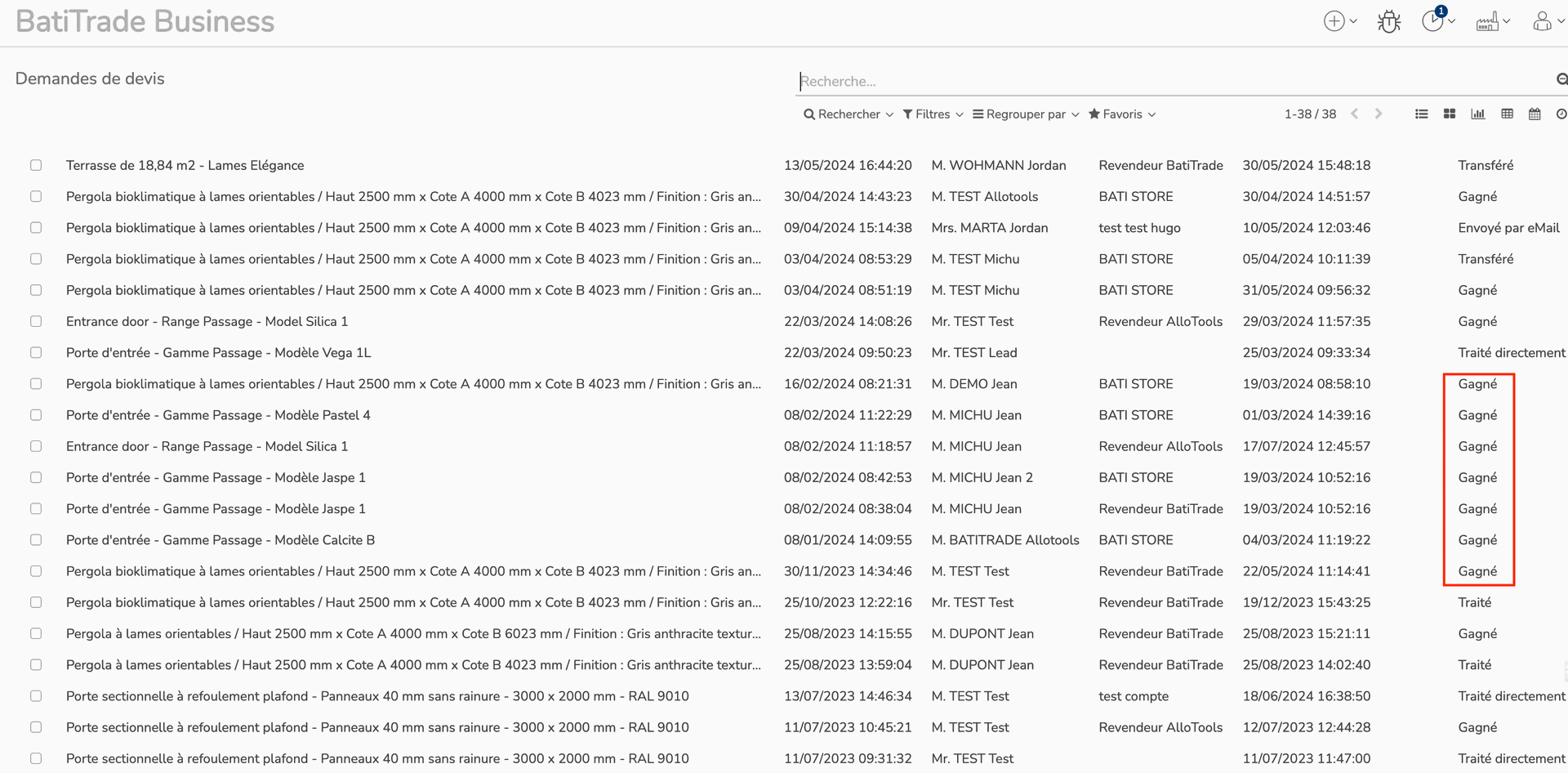This screenshot has height=773, width=1568.
Task: Check the Modèle Calcite B row box
Action: pyautogui.click(x=36, y=540)
